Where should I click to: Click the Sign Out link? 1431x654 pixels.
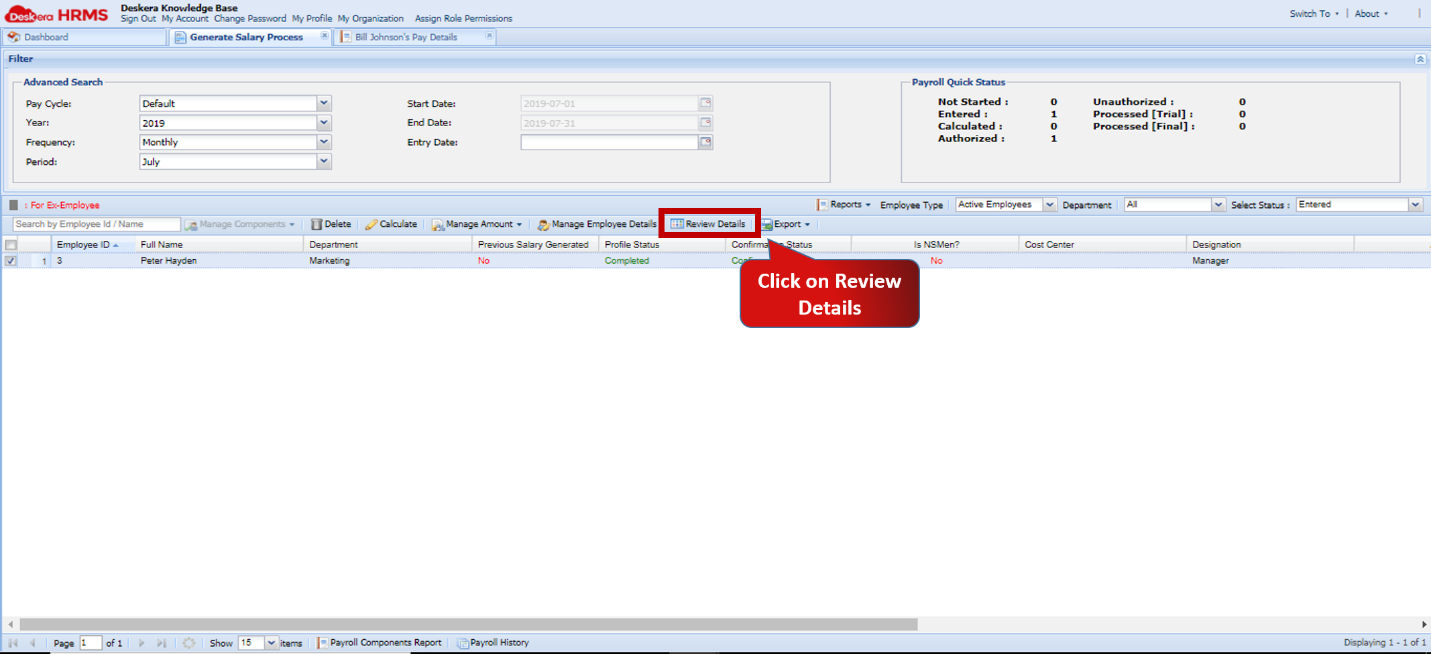click(x=137, y=18)
